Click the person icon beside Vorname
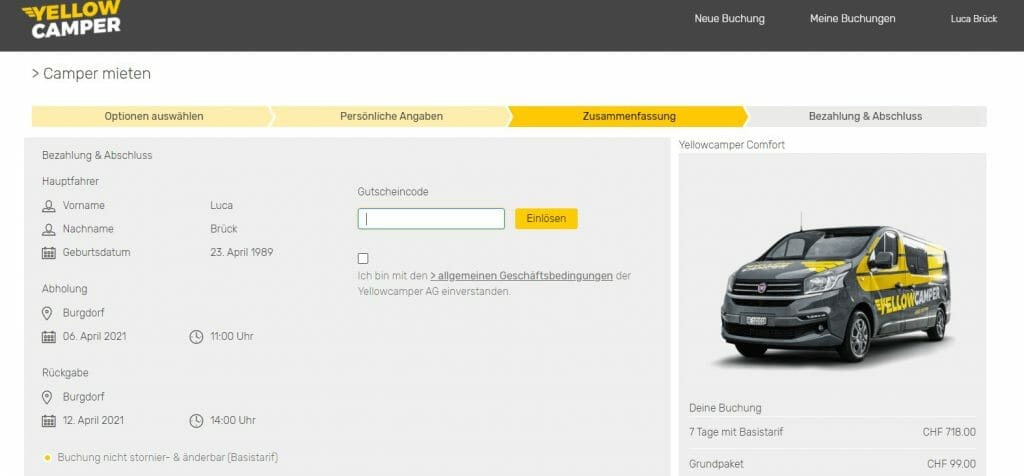Screen dimensions: 1024x476 (48, 206)
